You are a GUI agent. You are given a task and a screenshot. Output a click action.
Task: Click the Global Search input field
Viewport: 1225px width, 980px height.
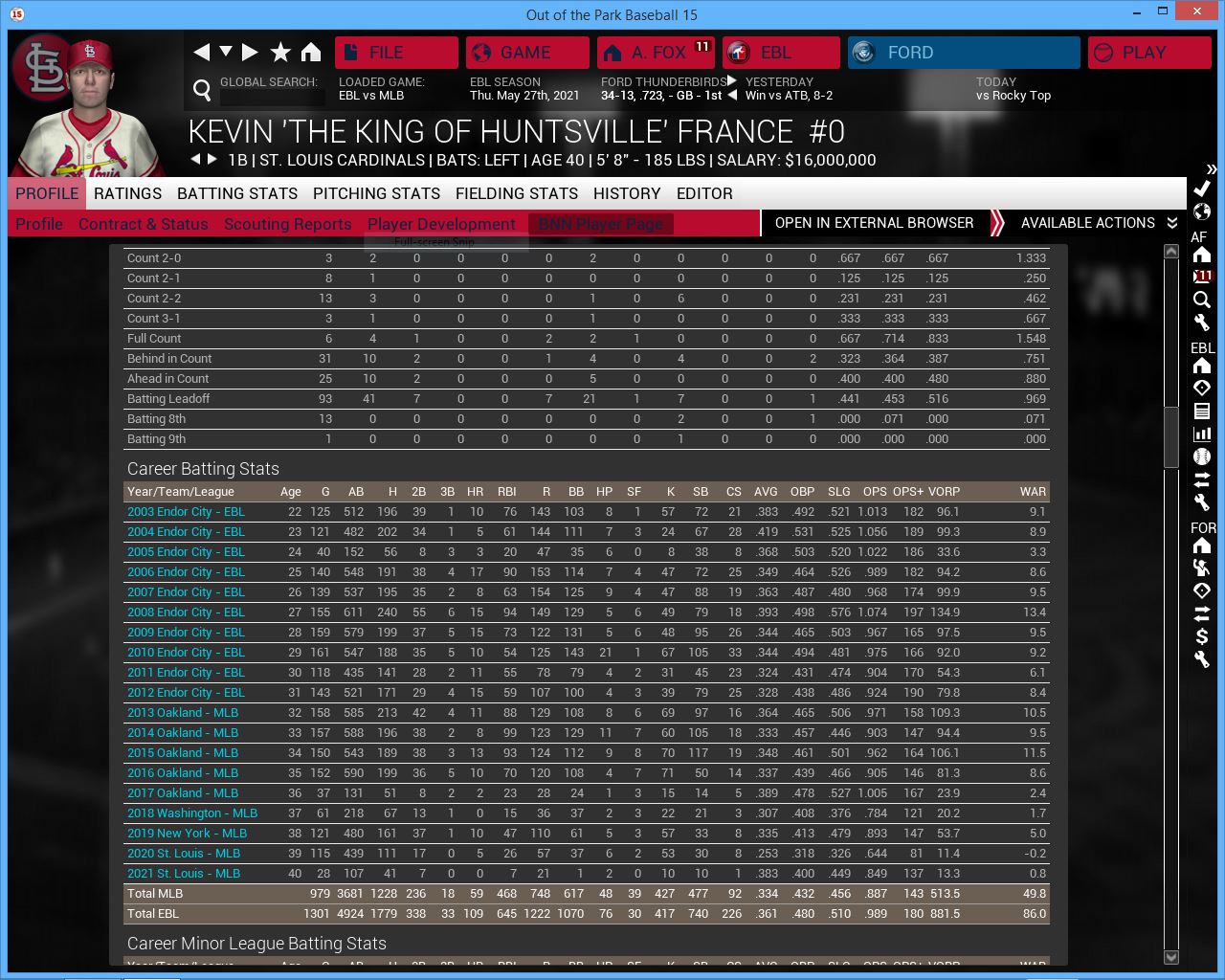(272, 97)
